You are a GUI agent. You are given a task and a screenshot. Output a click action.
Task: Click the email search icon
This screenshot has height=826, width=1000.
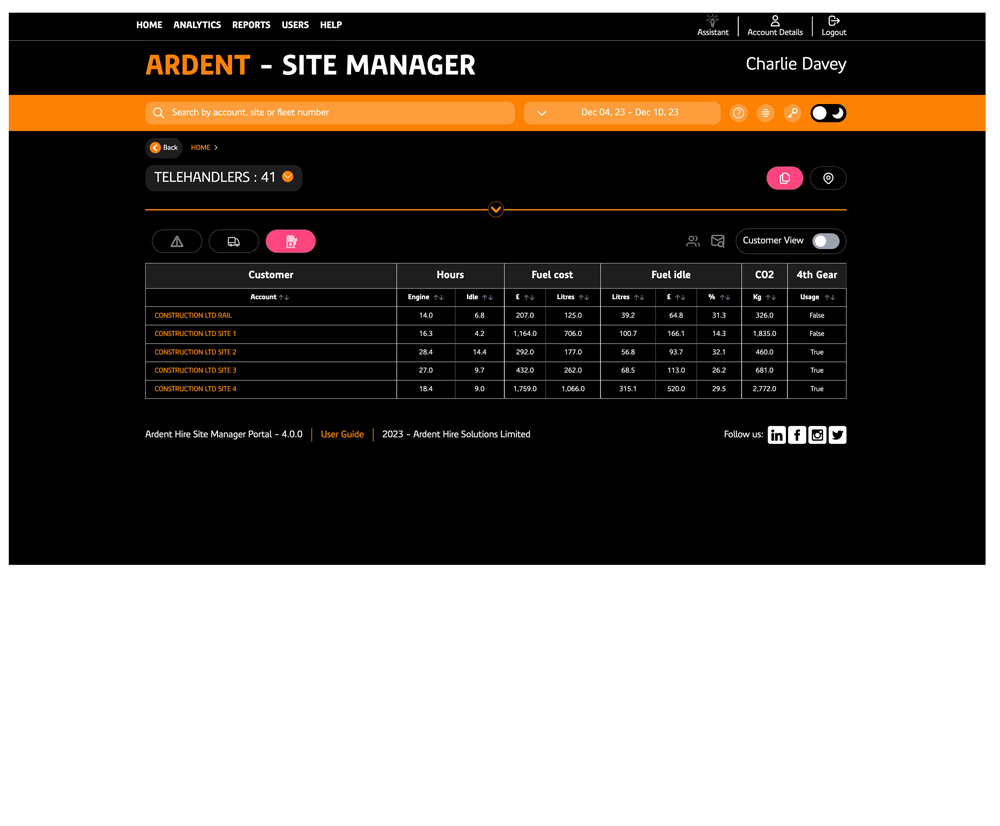717,241
